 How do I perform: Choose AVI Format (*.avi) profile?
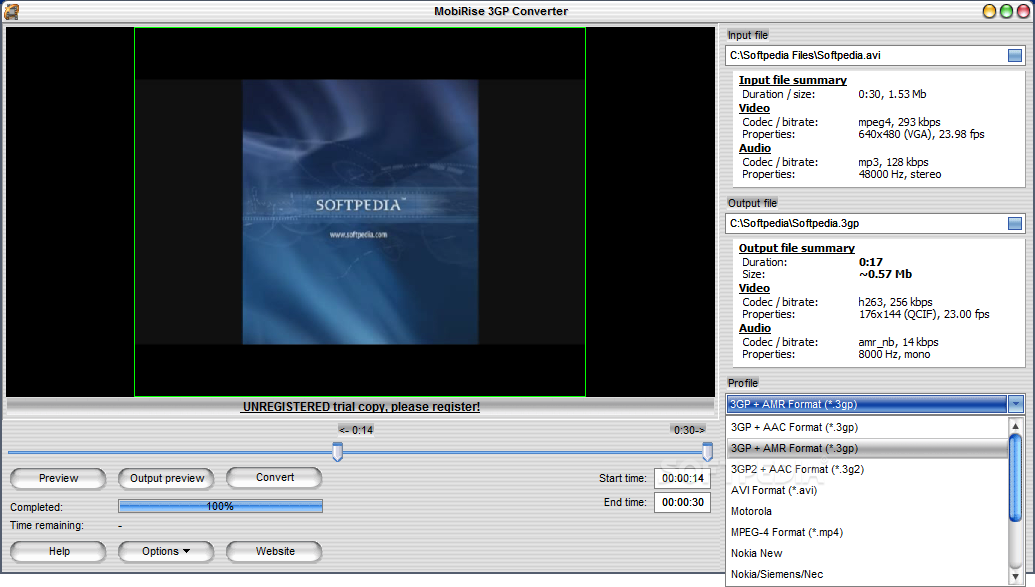click(x=867, y=491)
